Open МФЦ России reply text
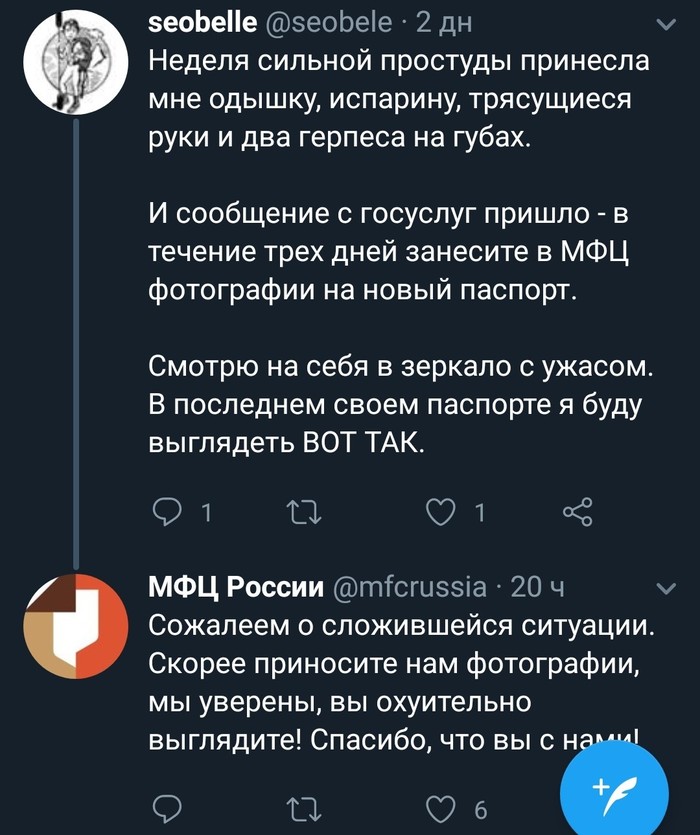The width and height of the screenshot is (700, 835). pyautogui.click(x=400, y=680)
